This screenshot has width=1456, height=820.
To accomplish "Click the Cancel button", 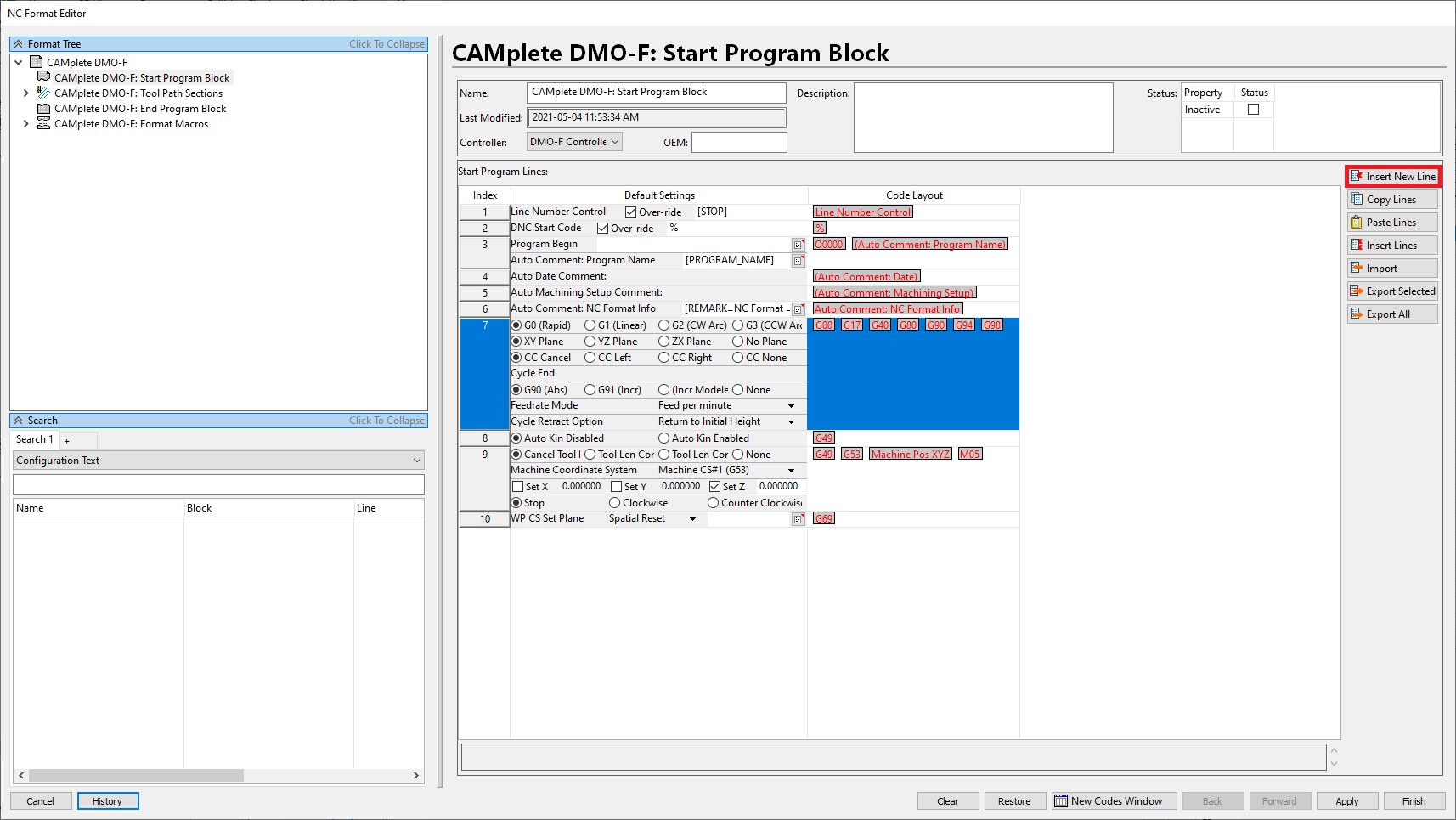I will (40, 801).
